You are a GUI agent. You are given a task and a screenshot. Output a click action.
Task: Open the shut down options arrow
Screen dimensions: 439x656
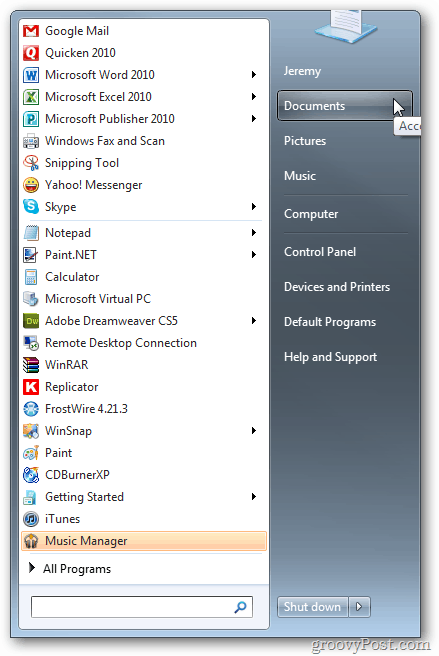click(359, 607)
